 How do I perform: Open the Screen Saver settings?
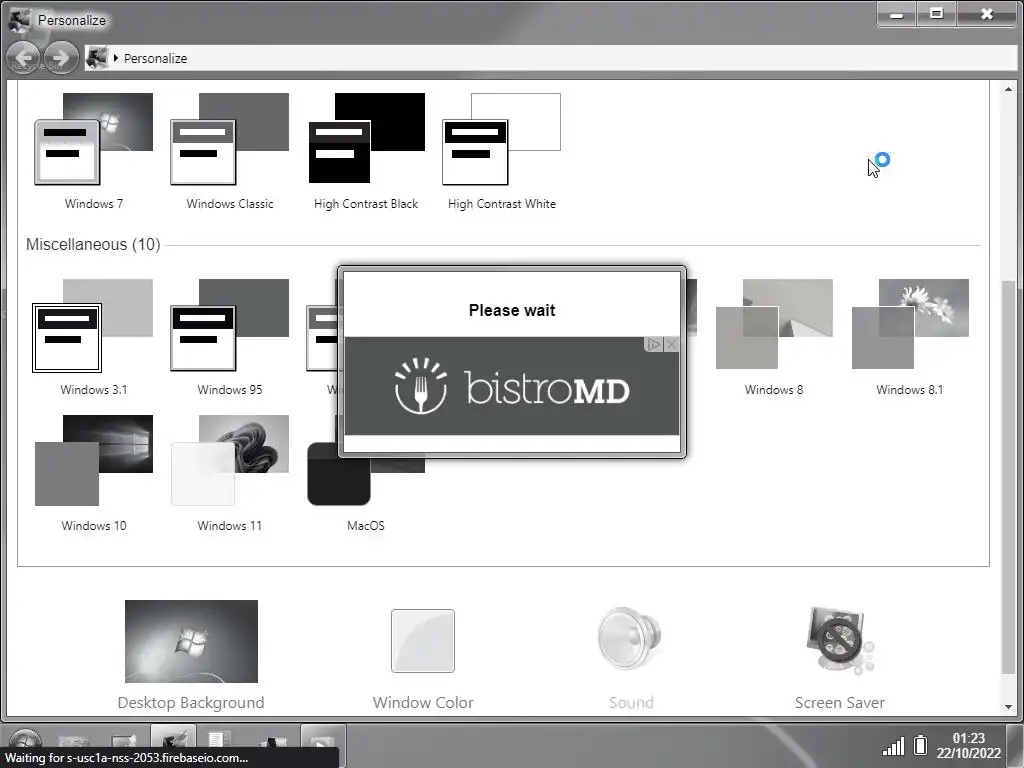click(839, 658)
